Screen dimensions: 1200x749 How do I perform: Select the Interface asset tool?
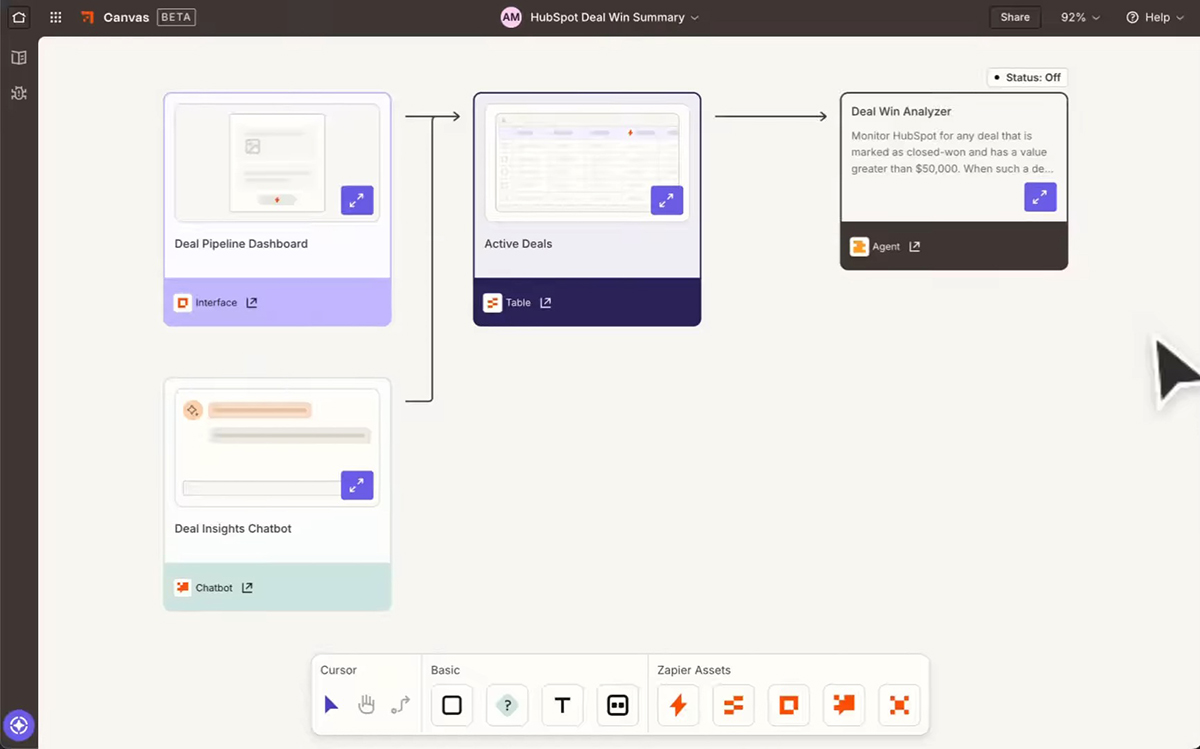pos(788,705)
